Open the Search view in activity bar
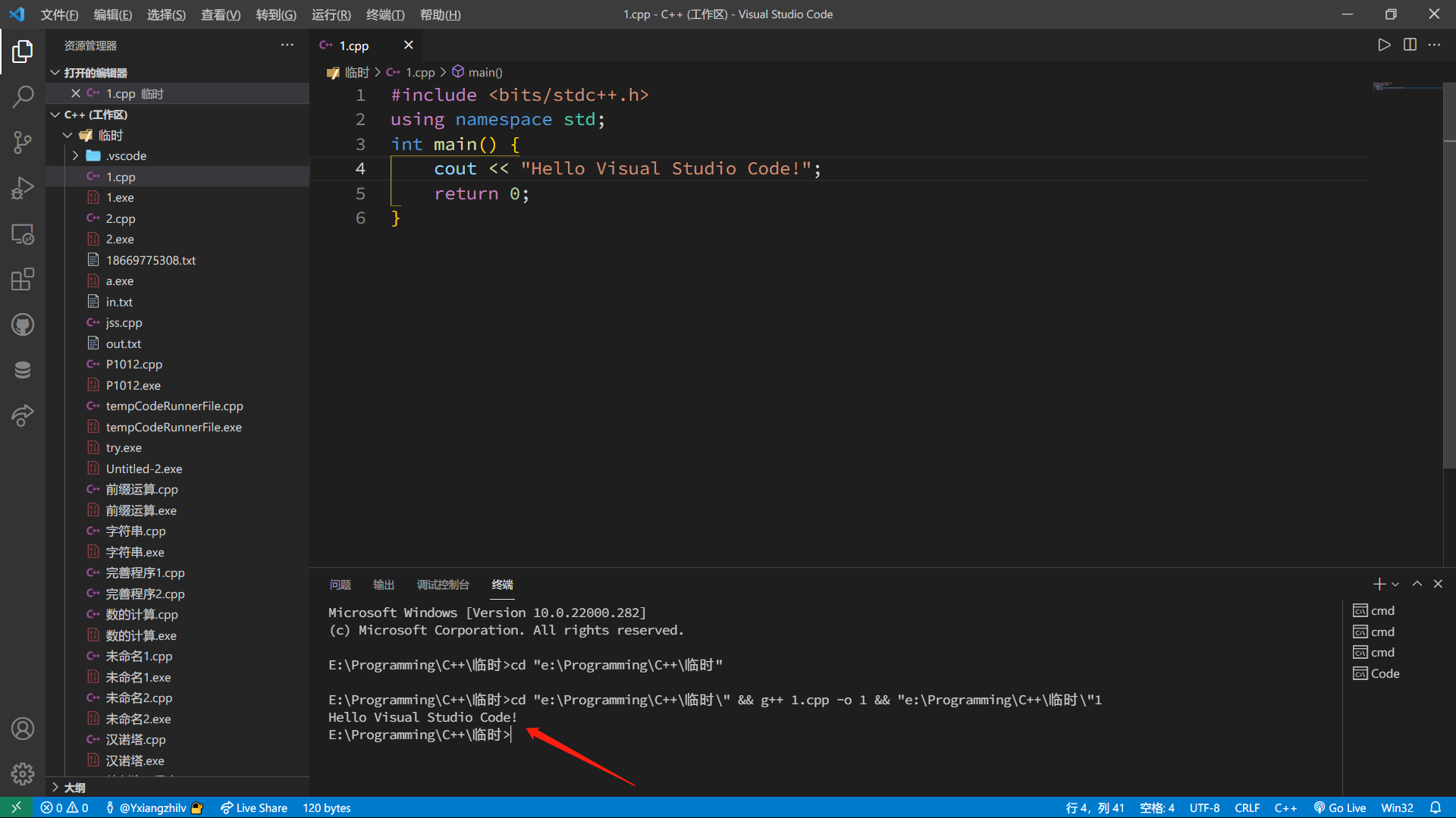The width and height of the screenshot is (1456, 818). pyautogui.click(x=23, y=96)
